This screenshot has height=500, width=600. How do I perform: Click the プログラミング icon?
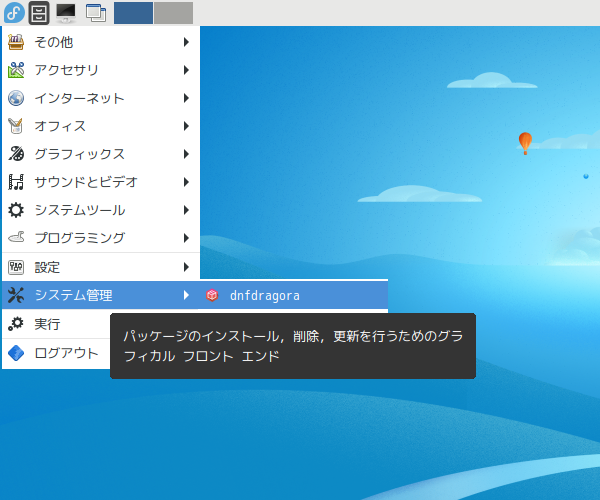16,238
